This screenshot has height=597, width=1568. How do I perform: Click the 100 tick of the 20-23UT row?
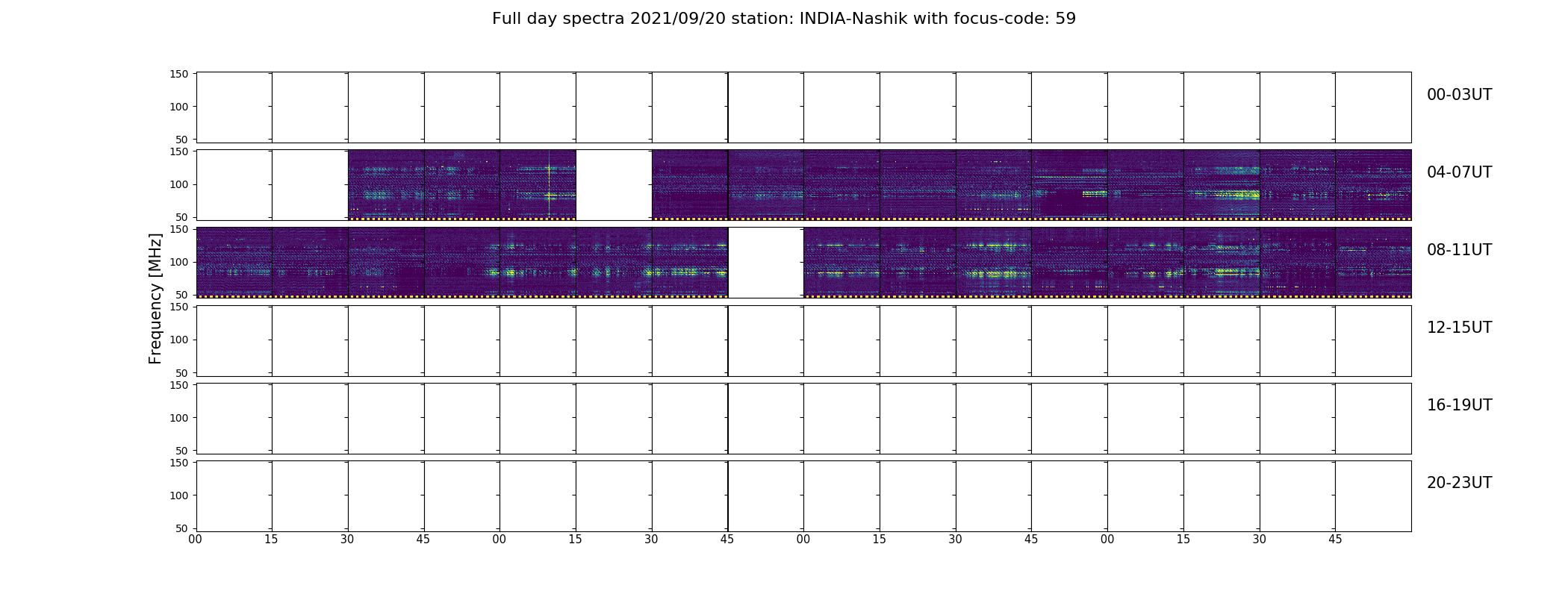coord(179,496)
